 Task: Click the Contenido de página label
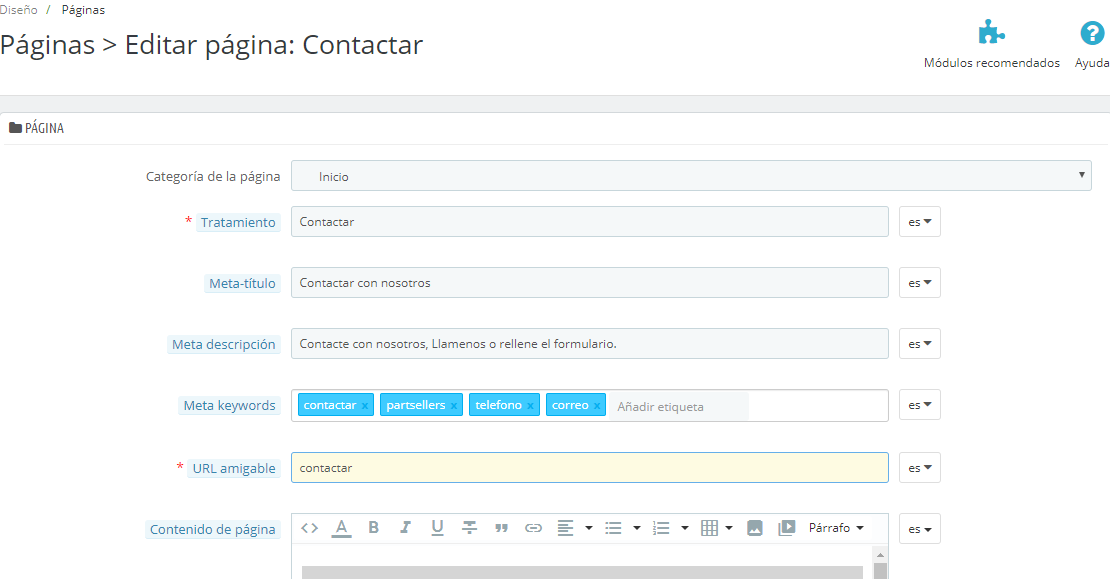[212, 529]
